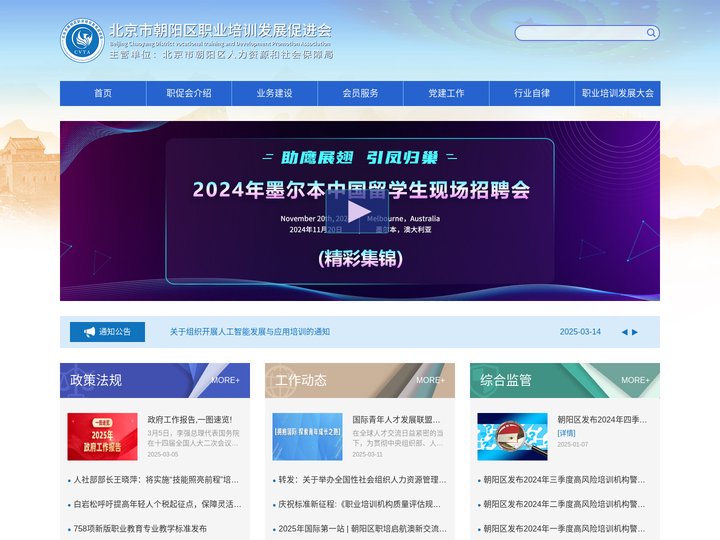
Task: Show next notice with right arrow
Action: point(635,332)
